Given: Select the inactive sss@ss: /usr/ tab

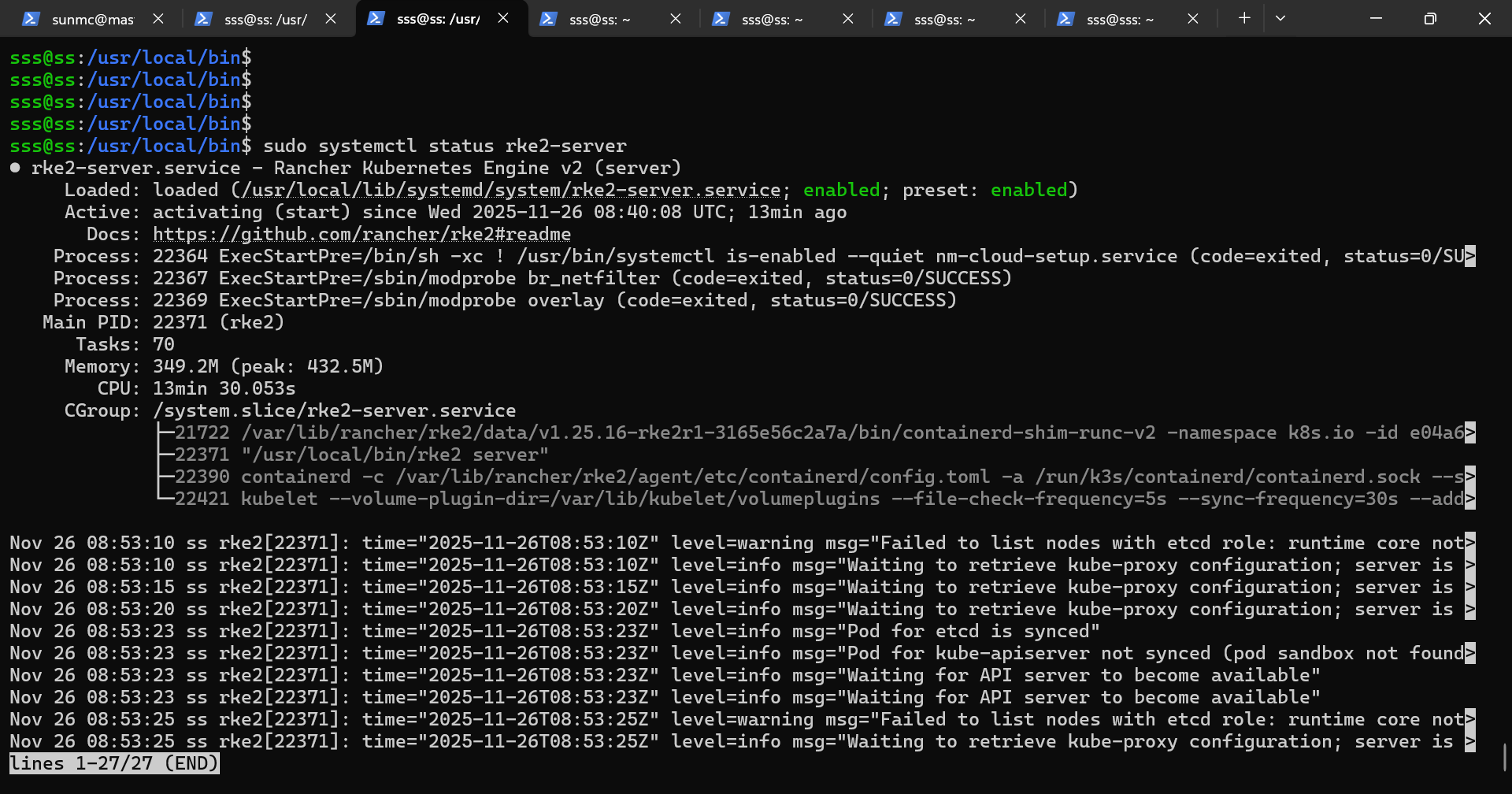Looking at the screenshot, I should click(x=265, y=19).
